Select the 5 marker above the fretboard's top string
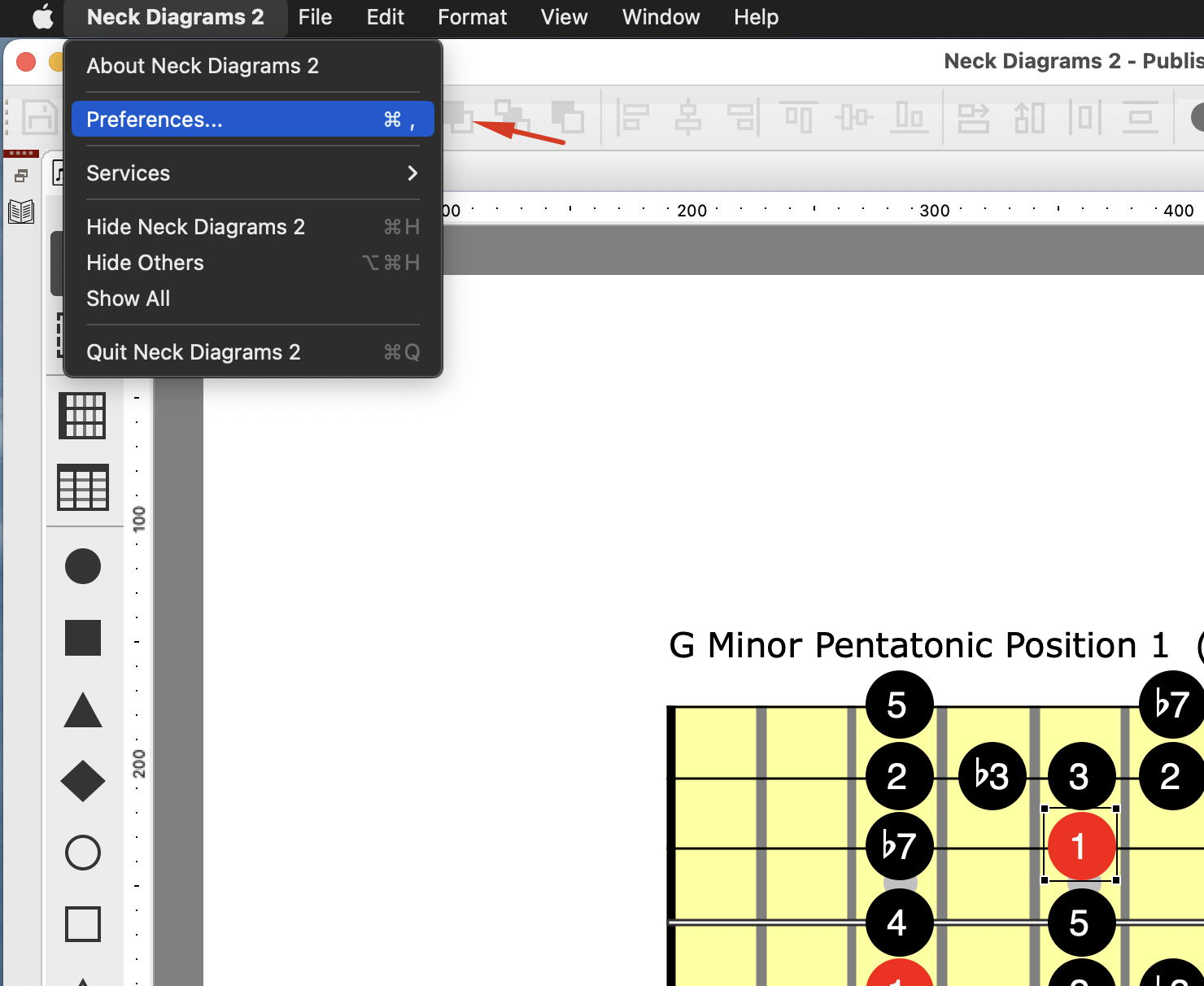 [x=899, y=705]
